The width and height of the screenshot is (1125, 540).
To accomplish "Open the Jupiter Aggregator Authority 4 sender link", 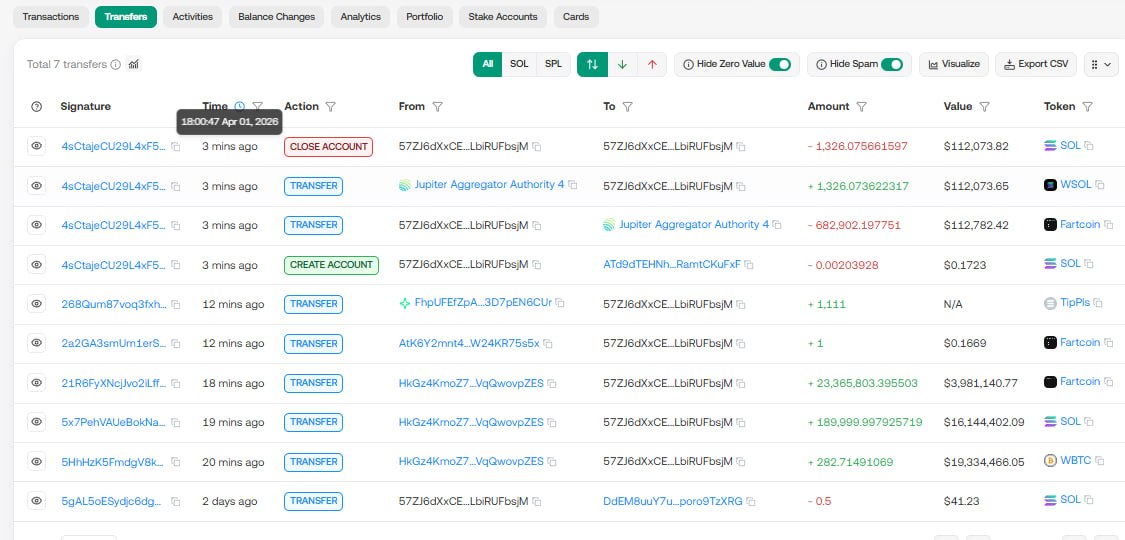I will coord(489,185).
